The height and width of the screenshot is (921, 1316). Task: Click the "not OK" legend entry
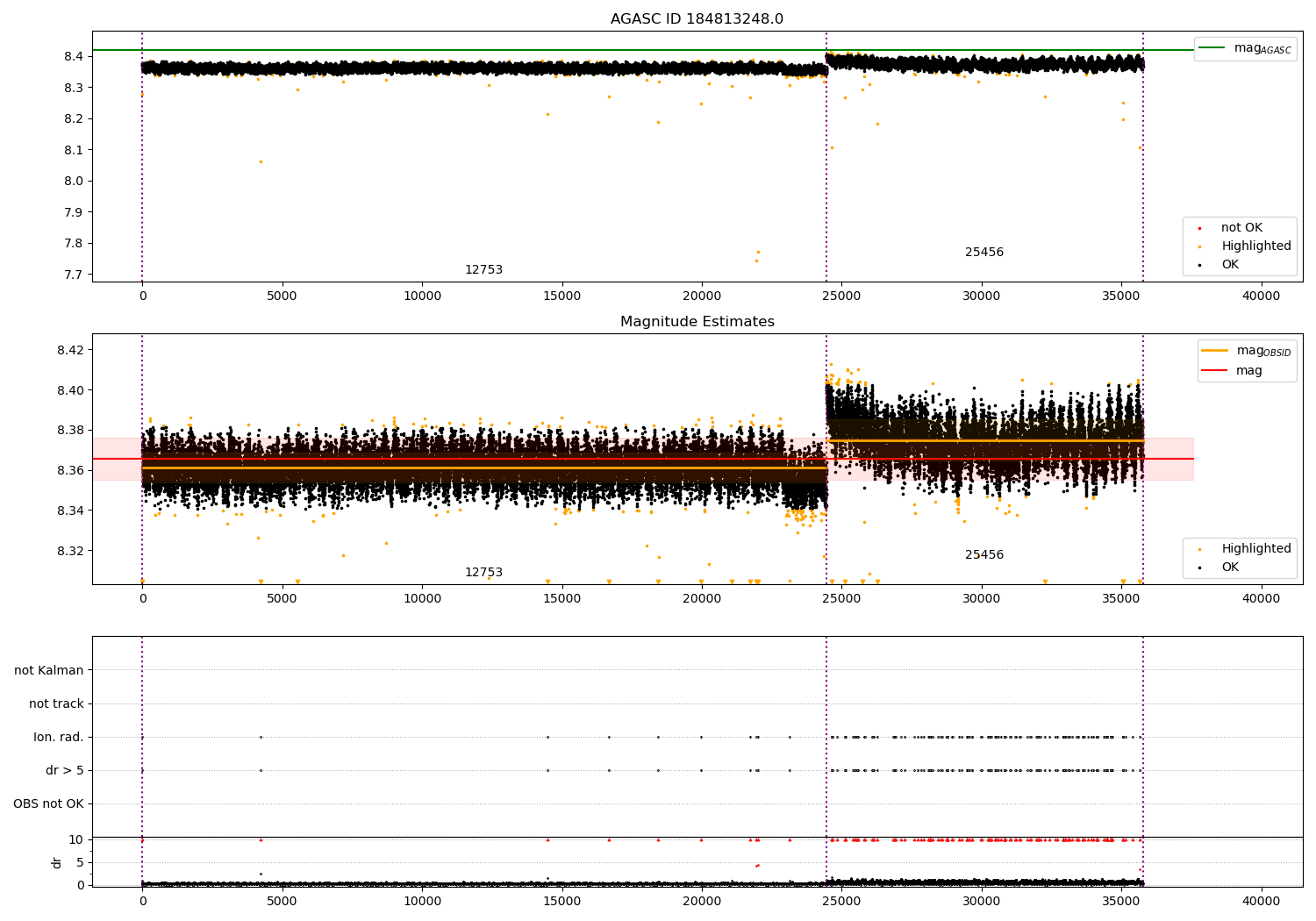pos(1241,228)
